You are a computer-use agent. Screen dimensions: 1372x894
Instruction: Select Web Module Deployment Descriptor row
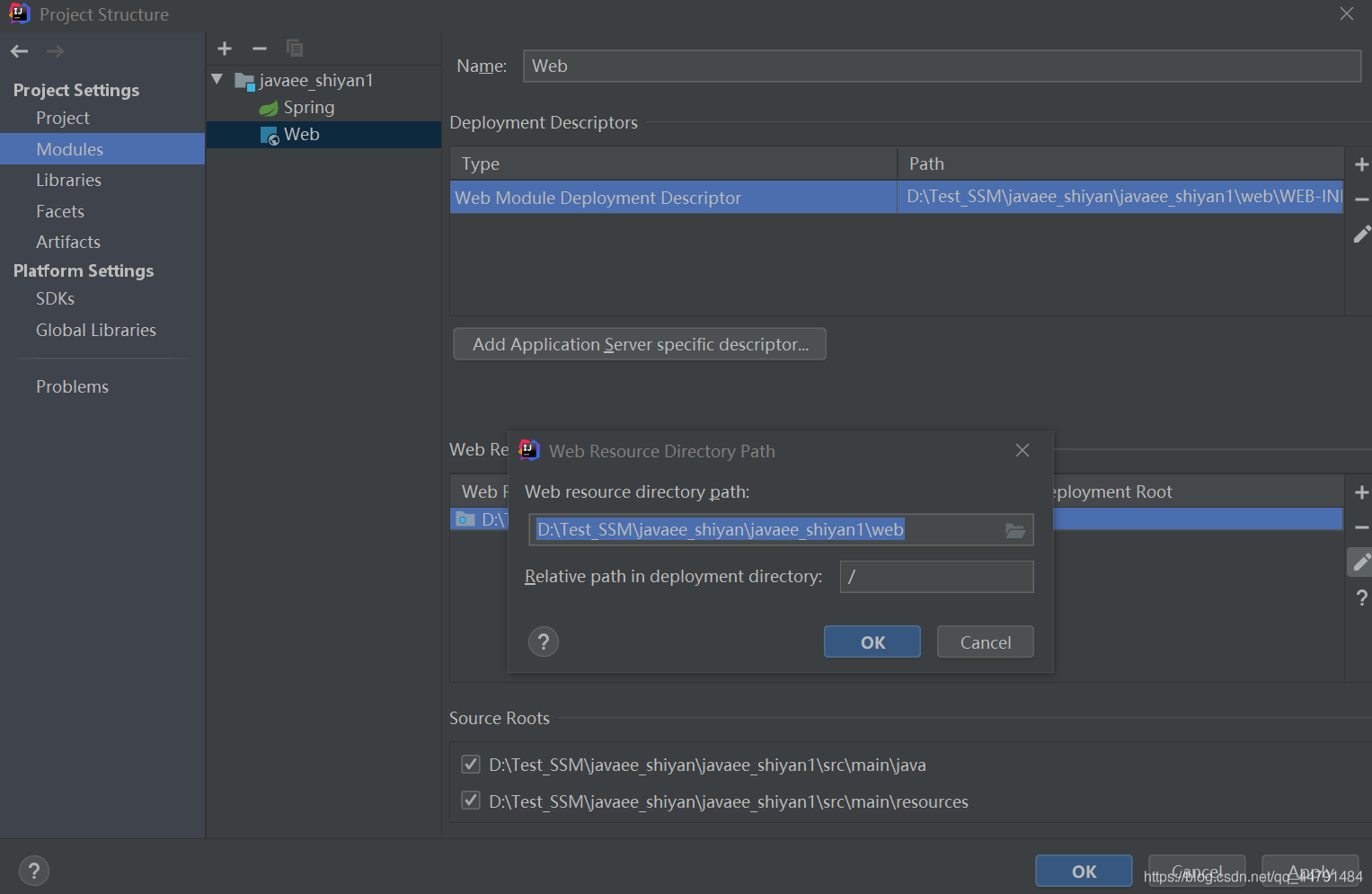(x=673, y=198)
